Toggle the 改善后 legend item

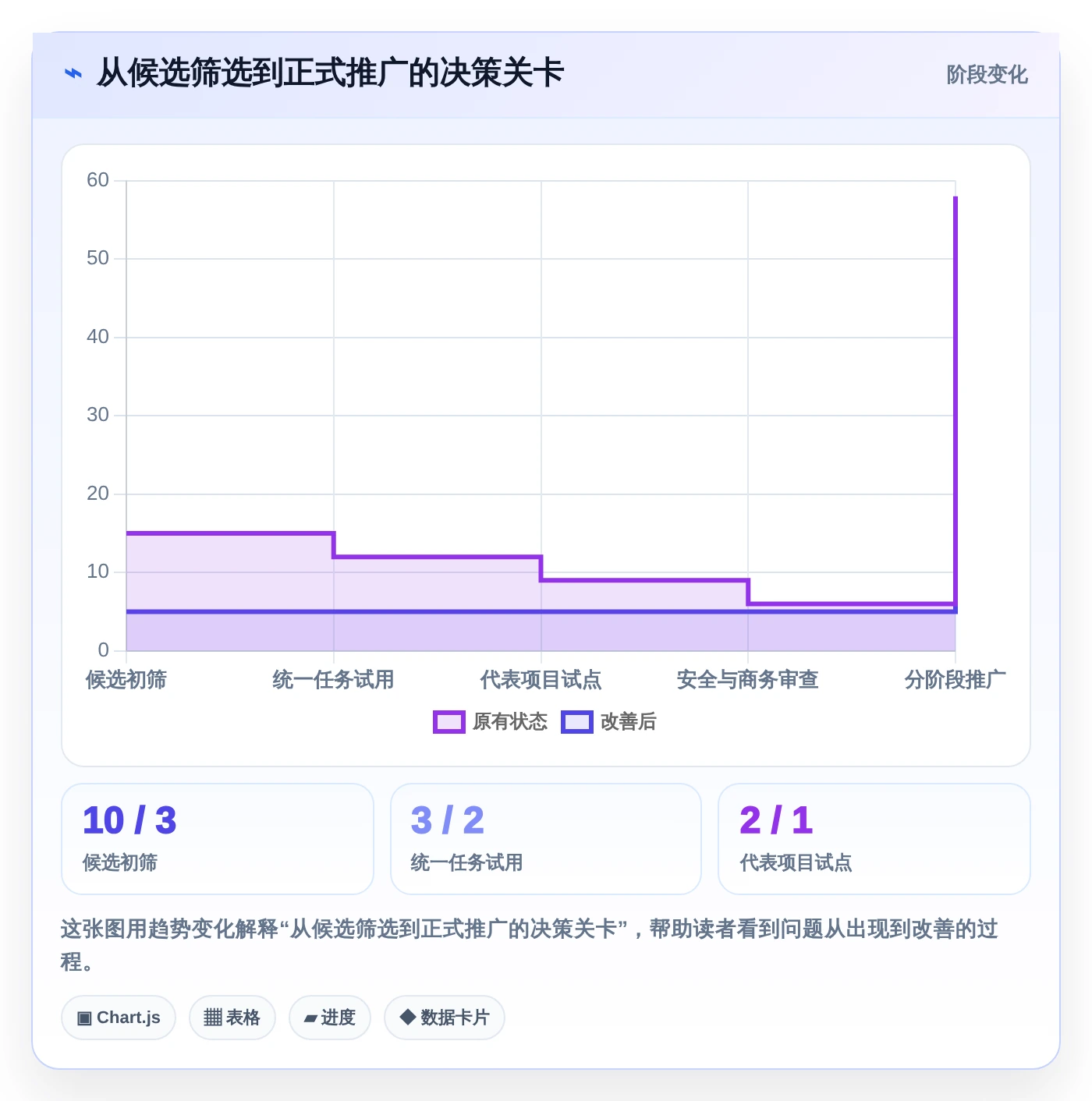click(x=608, y=722)
